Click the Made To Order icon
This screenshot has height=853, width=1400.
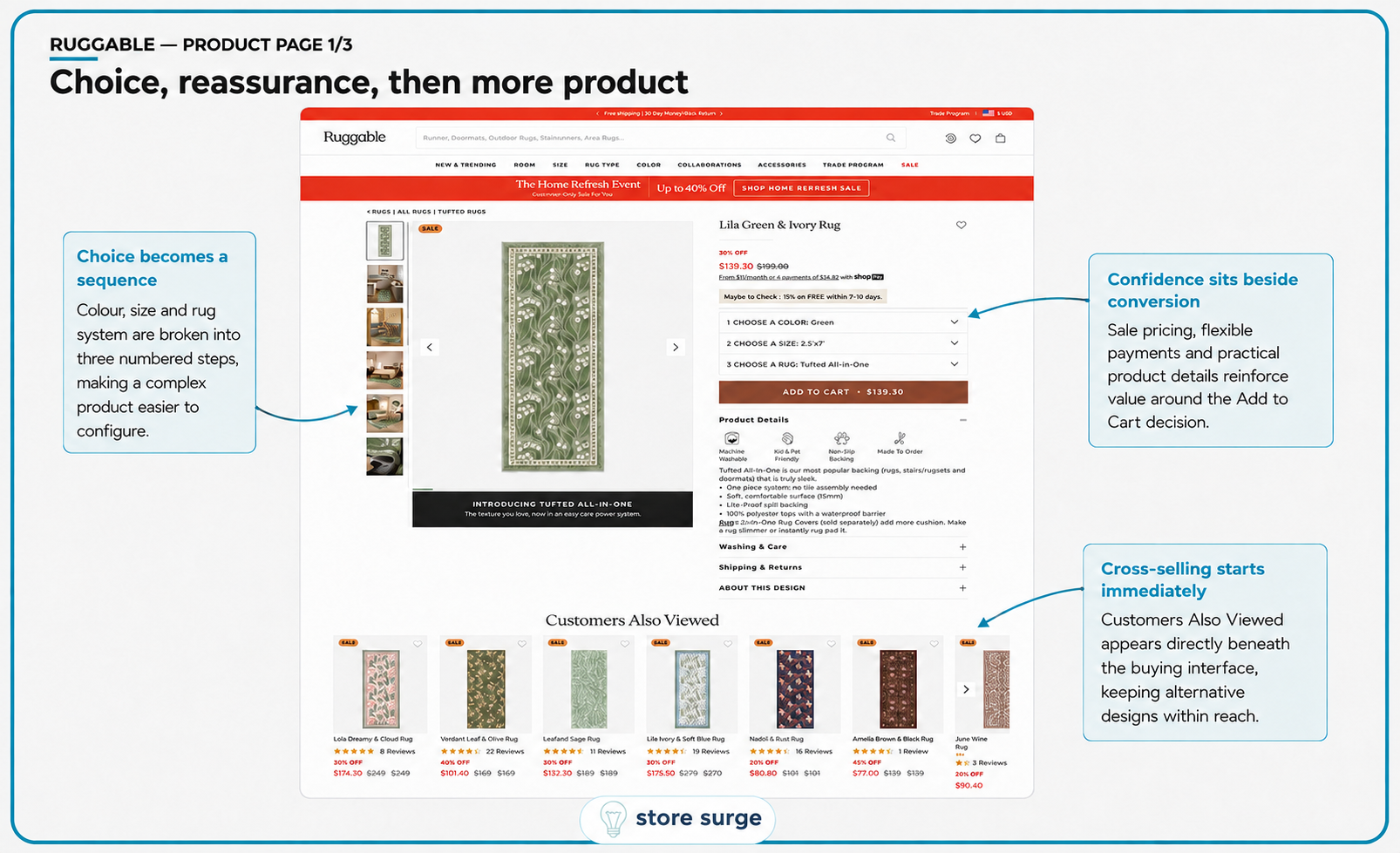(x=900, y=438)
